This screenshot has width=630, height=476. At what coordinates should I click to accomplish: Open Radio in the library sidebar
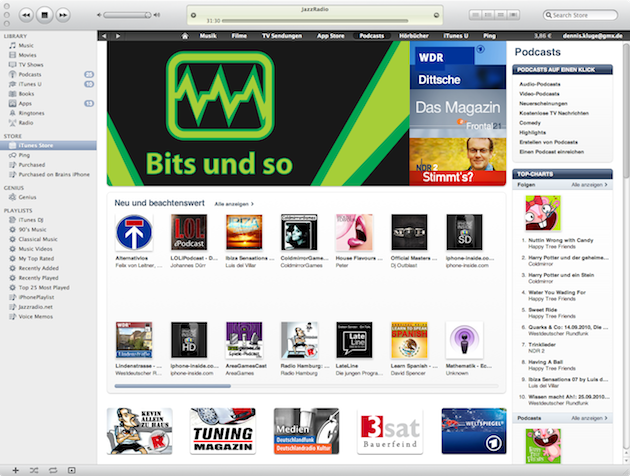point(26,122)
